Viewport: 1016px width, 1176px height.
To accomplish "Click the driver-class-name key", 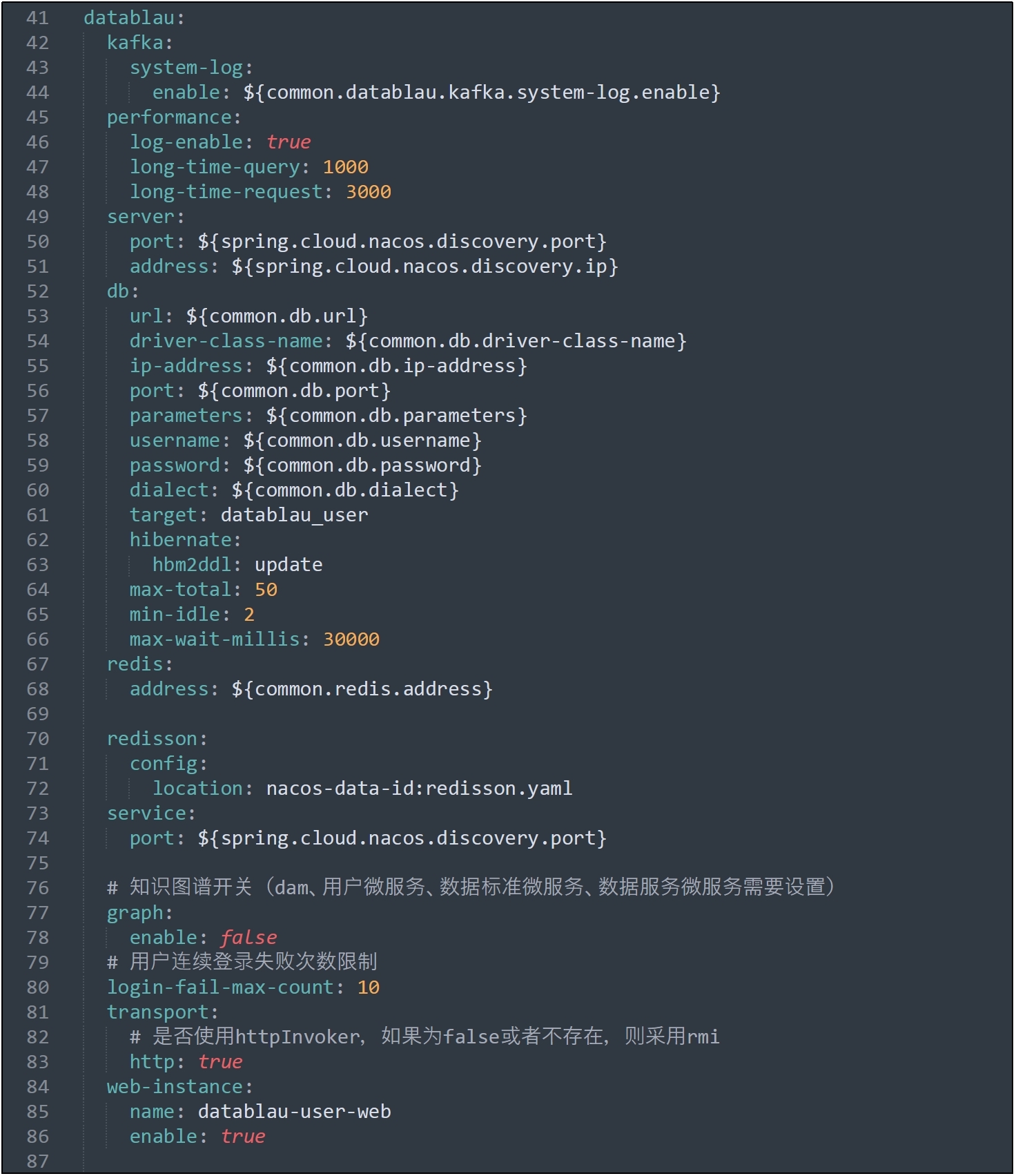I will point(226,341).
